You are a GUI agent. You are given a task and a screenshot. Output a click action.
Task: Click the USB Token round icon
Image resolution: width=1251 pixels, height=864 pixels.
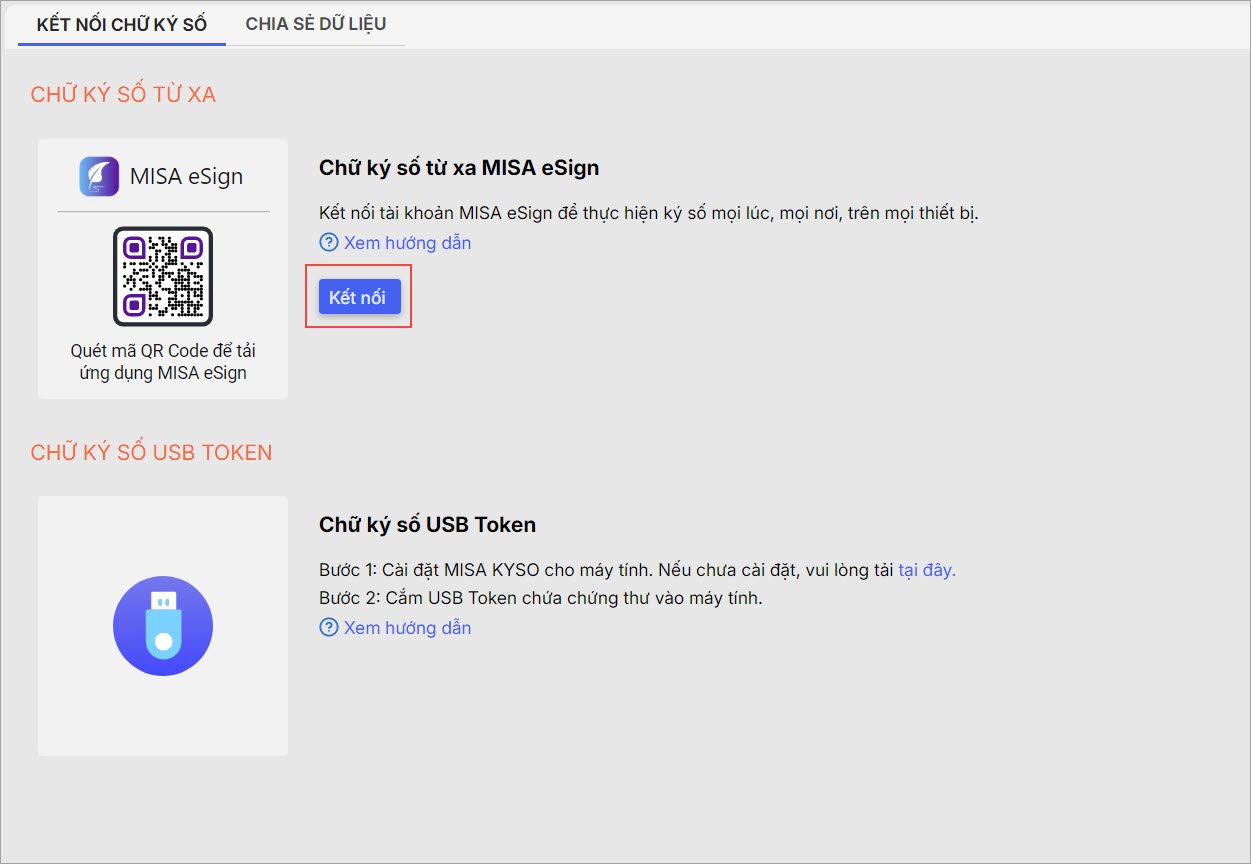point(163,626)
